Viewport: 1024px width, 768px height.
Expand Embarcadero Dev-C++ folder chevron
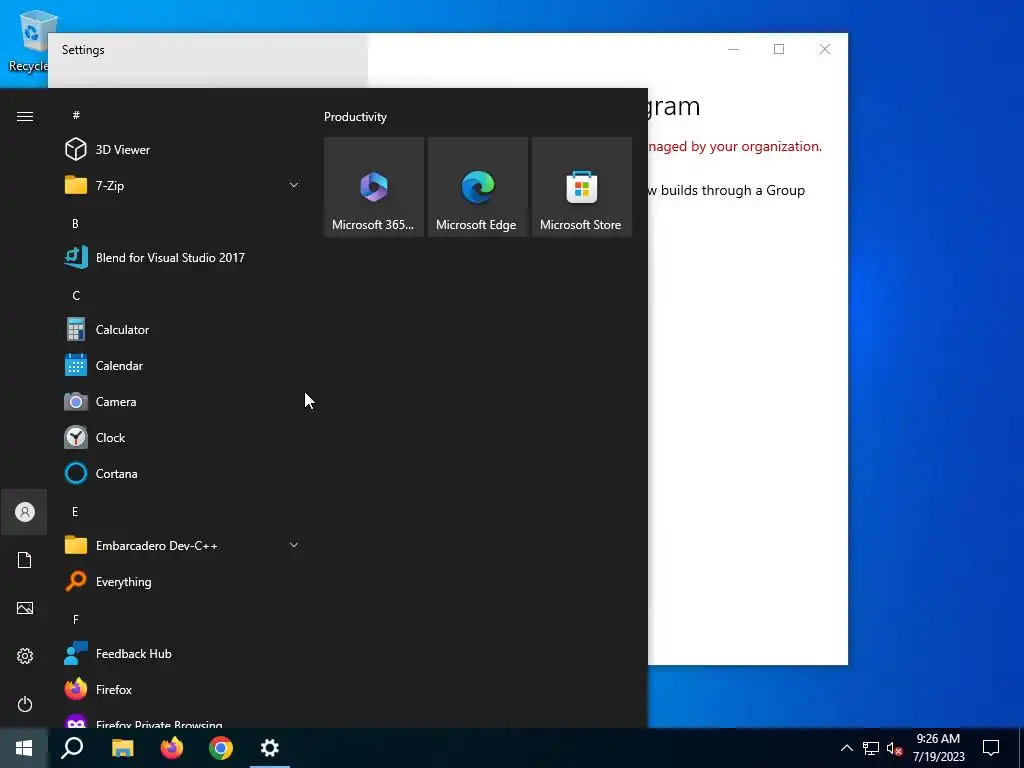tap(294, 545)
